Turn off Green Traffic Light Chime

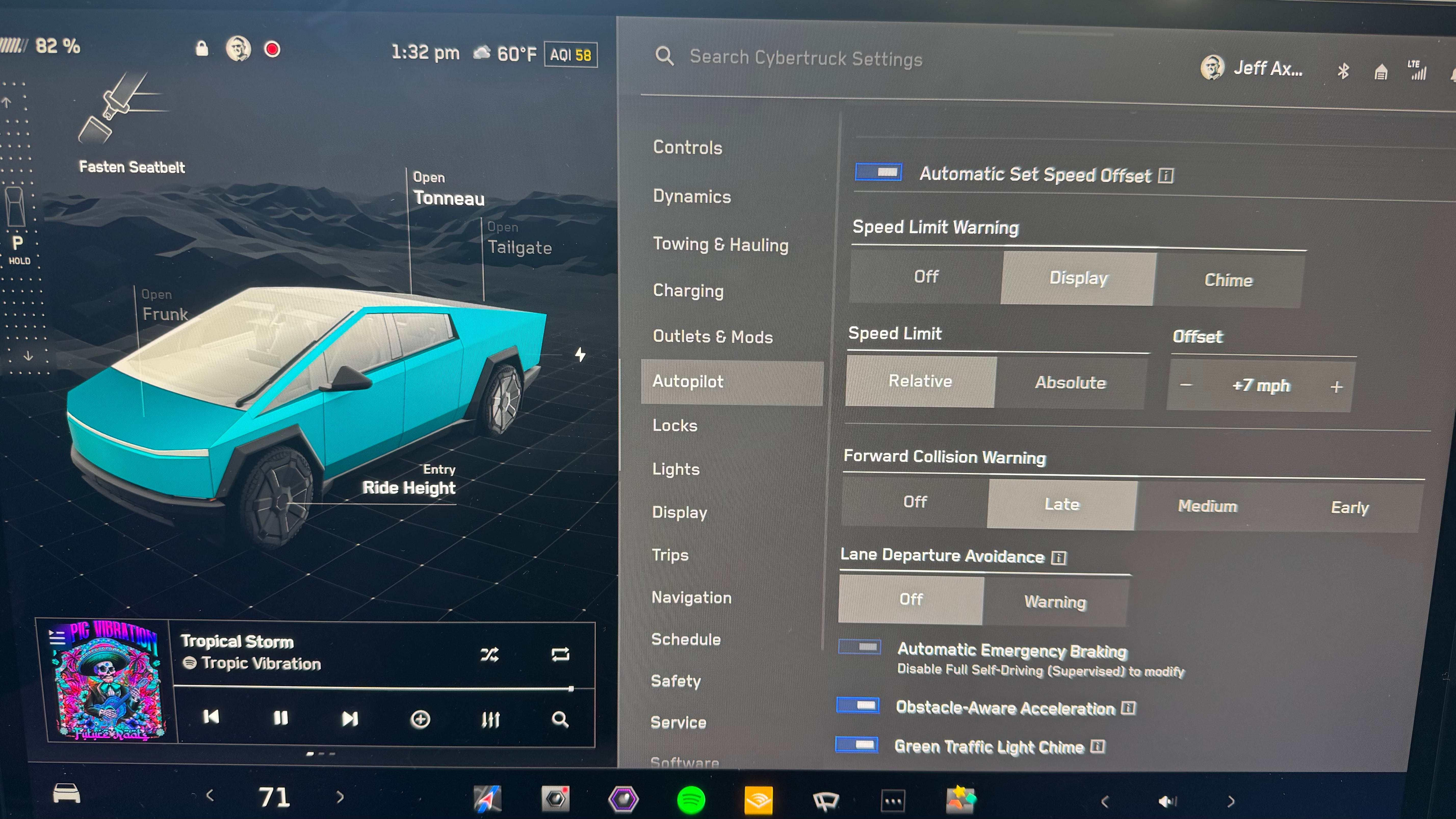point(857,745)
